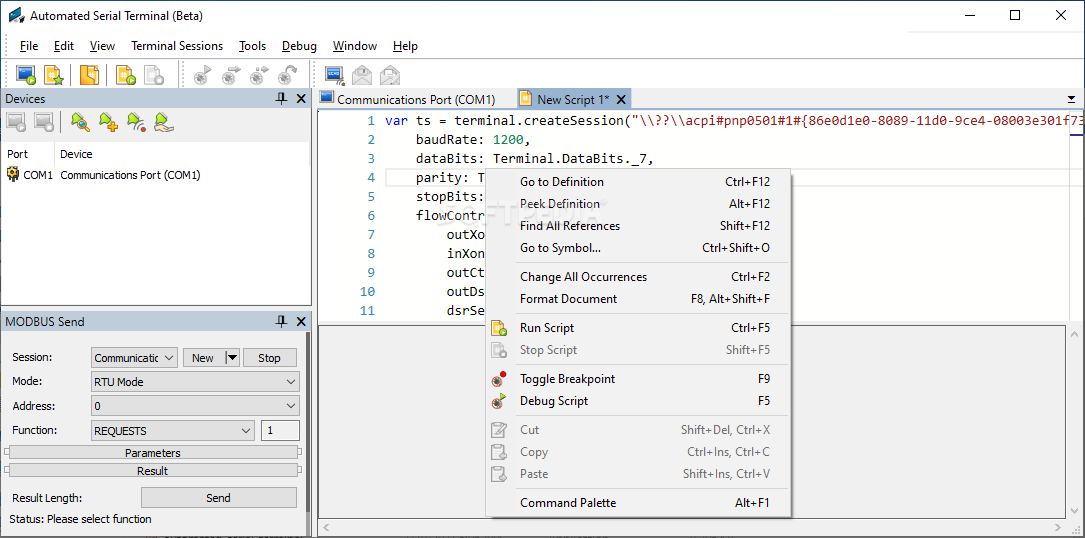Image resolution: width=1085 pixels, height=538 pixels.
Task: Open the Function dropdown showing REQUESTS
Action: click(x=173, y=430)
